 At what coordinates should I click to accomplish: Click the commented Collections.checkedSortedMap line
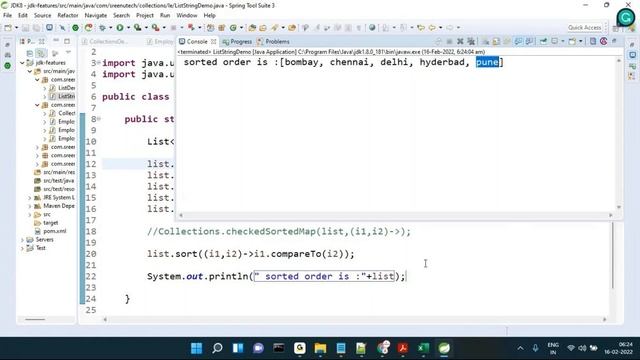[279, 231]
